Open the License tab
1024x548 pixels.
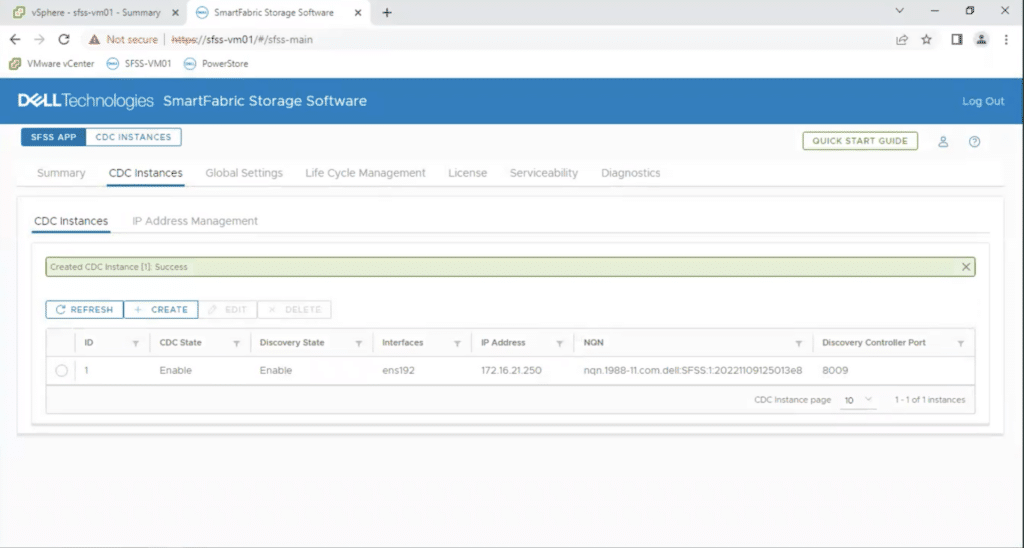(x=468, y=173)
